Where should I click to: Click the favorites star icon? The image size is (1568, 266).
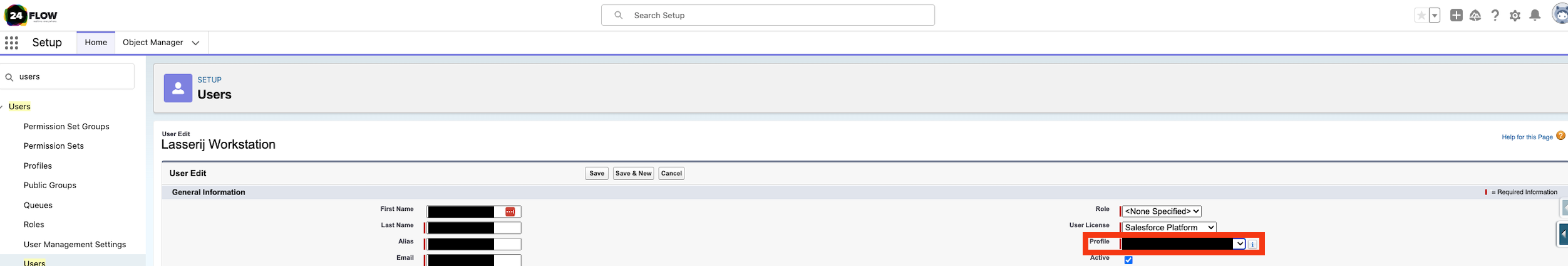click(1421, 16)
